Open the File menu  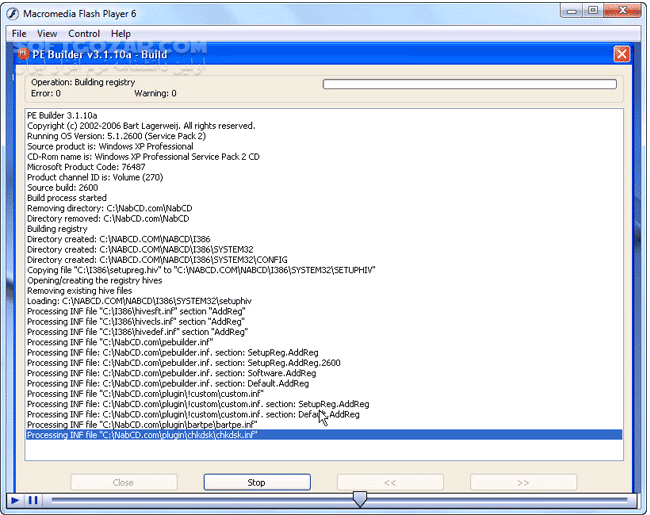point(19,33)
